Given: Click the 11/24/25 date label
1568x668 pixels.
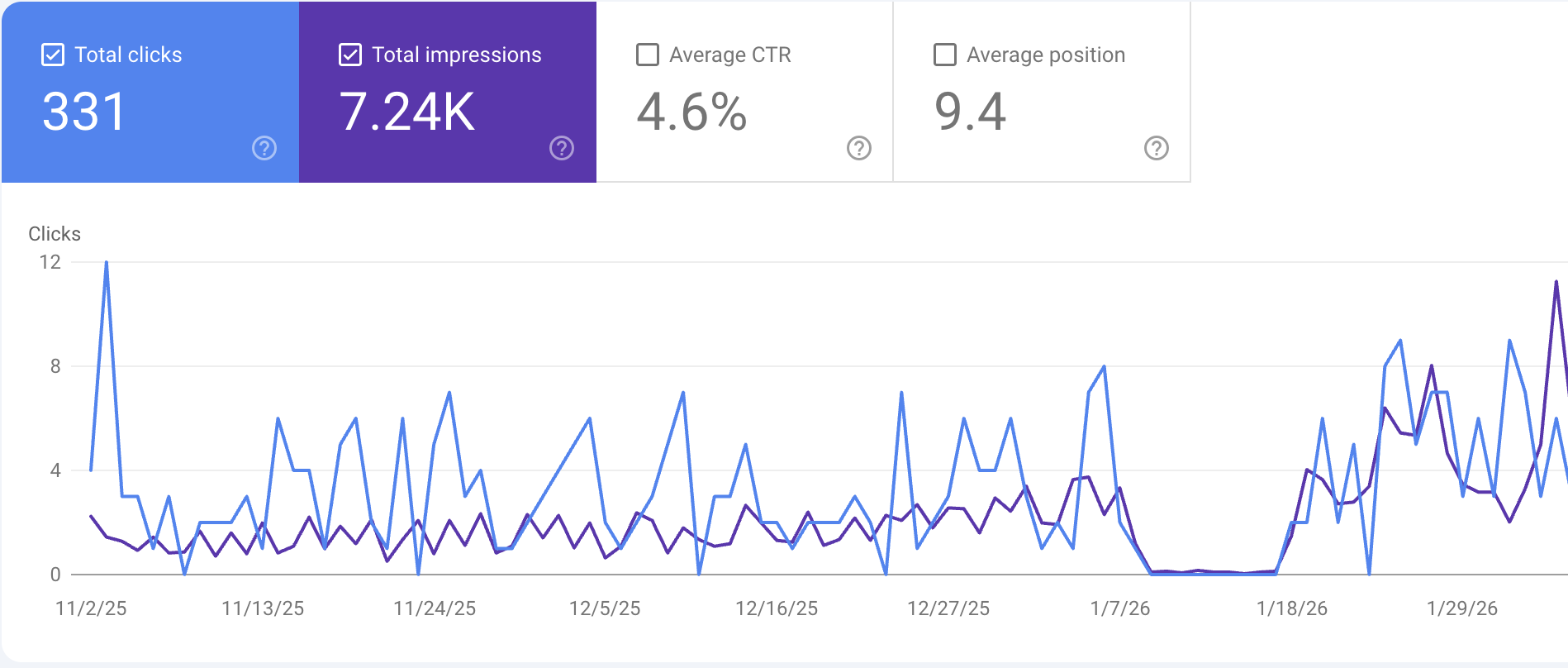Looking at the screenshot, I should [x=435, y=608].
